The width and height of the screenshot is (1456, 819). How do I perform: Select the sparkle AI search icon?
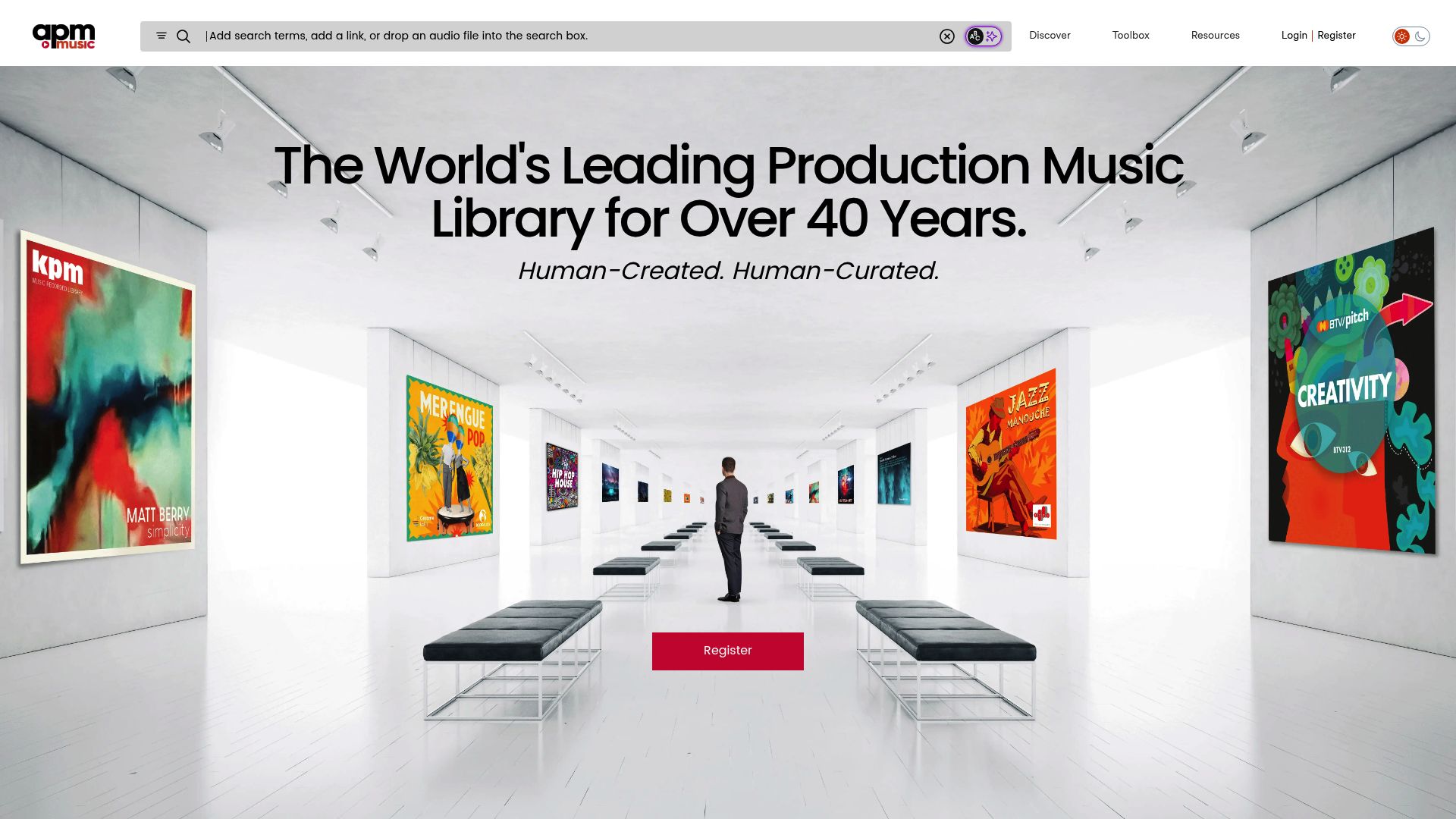point(991,36)
